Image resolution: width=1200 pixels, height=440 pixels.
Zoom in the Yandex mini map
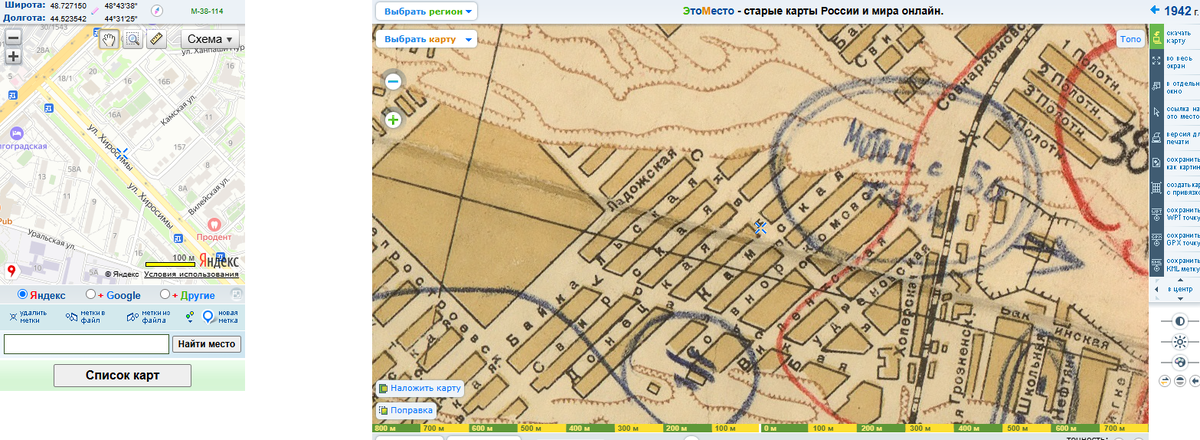(x=13, y=56)
